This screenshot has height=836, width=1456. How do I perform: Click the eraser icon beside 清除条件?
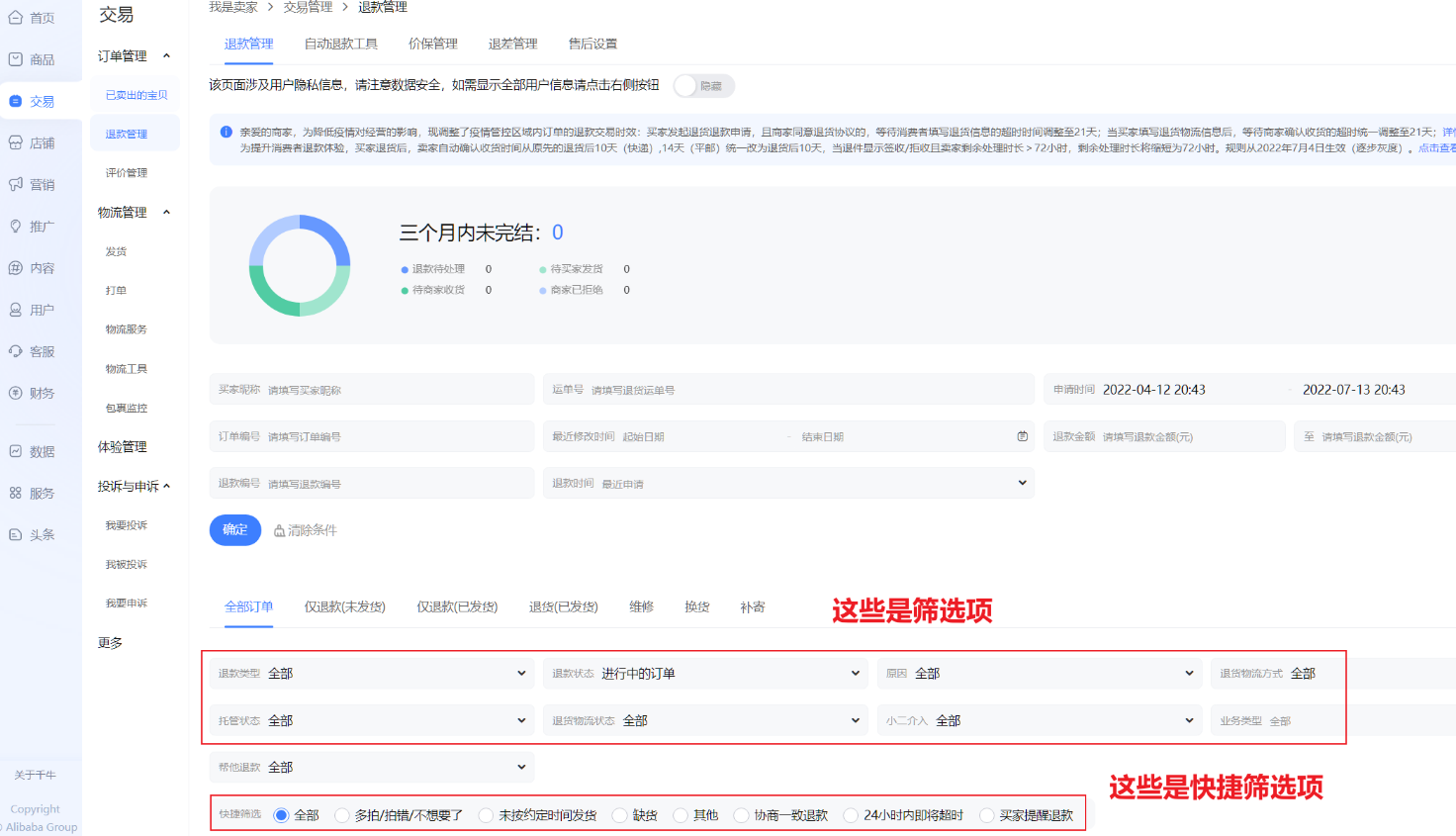click(x=279, y=531)
